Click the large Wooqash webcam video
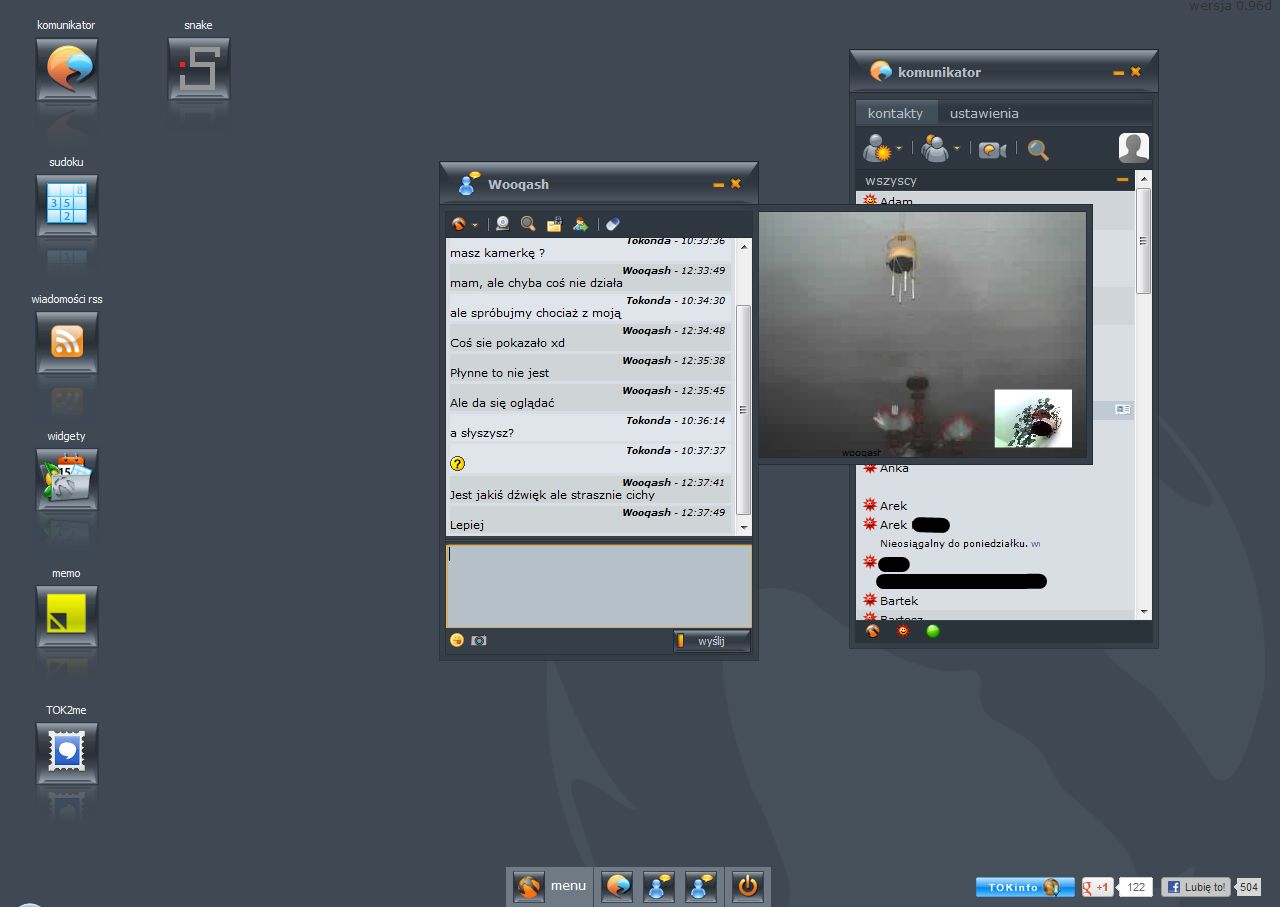1280x907 pixels. pos(922,333)
